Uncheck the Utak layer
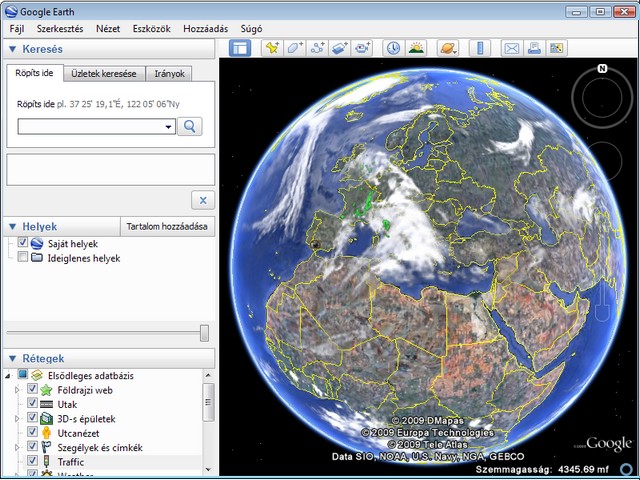Screen dimensions: 640x480 pos(32,403)
